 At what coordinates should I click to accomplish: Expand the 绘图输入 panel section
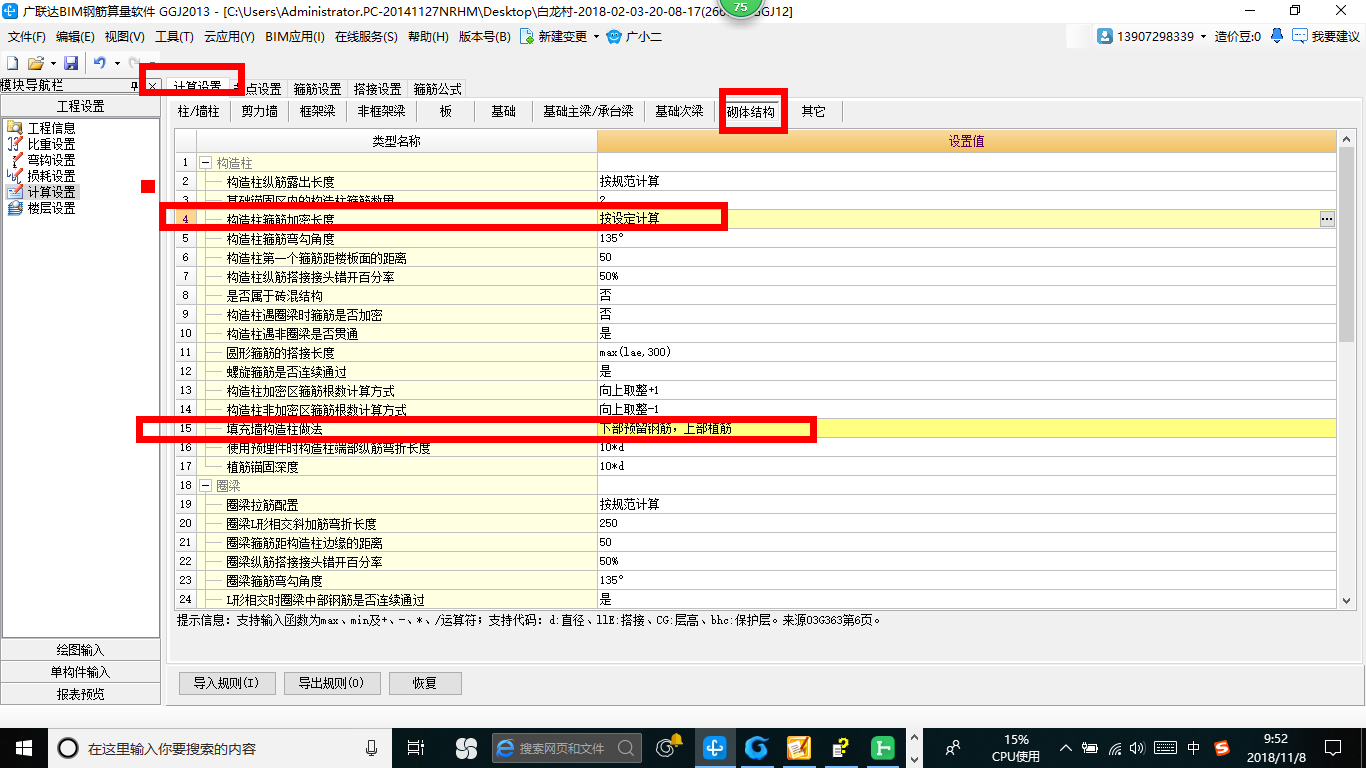[x=80, y=650]
